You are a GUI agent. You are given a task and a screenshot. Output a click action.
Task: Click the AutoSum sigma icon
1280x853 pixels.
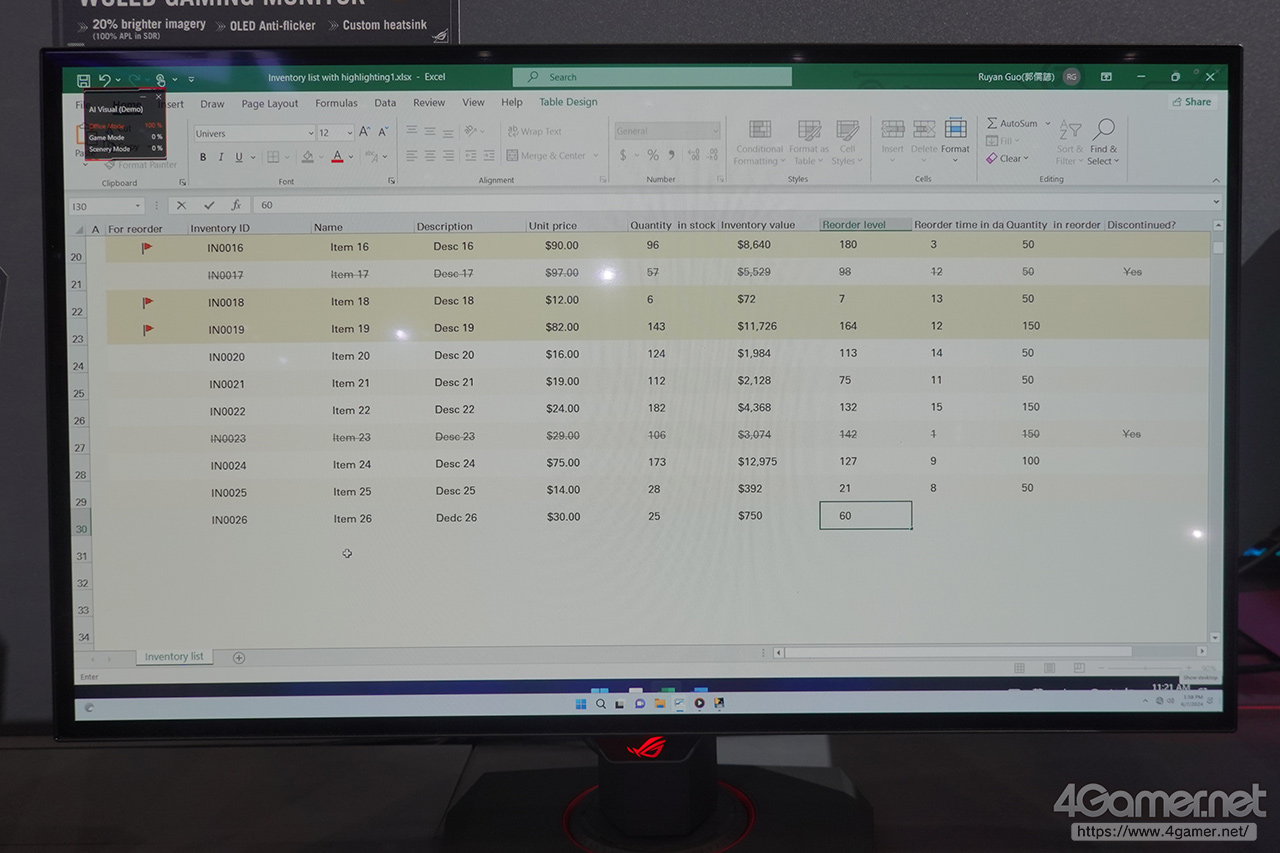pyautogui.click(x=992, y=123)
